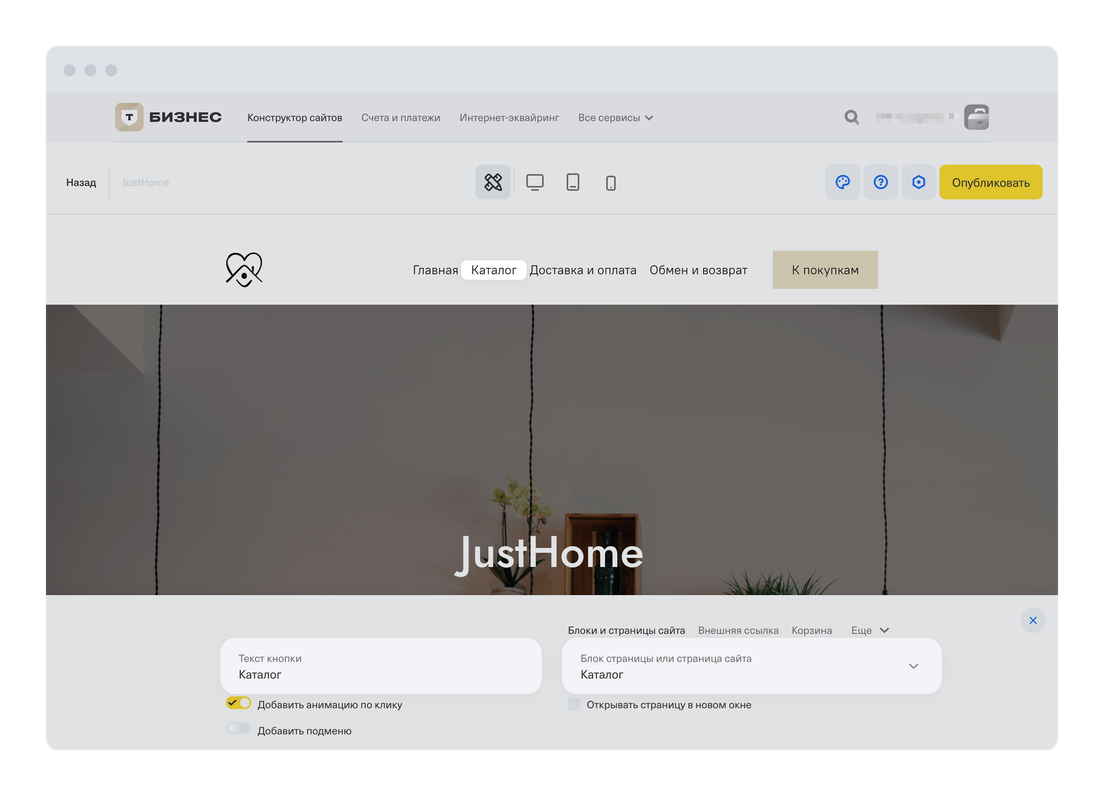Select the design editor tools icon
This screenshot has width=1104, height=796.
[493, 182]
